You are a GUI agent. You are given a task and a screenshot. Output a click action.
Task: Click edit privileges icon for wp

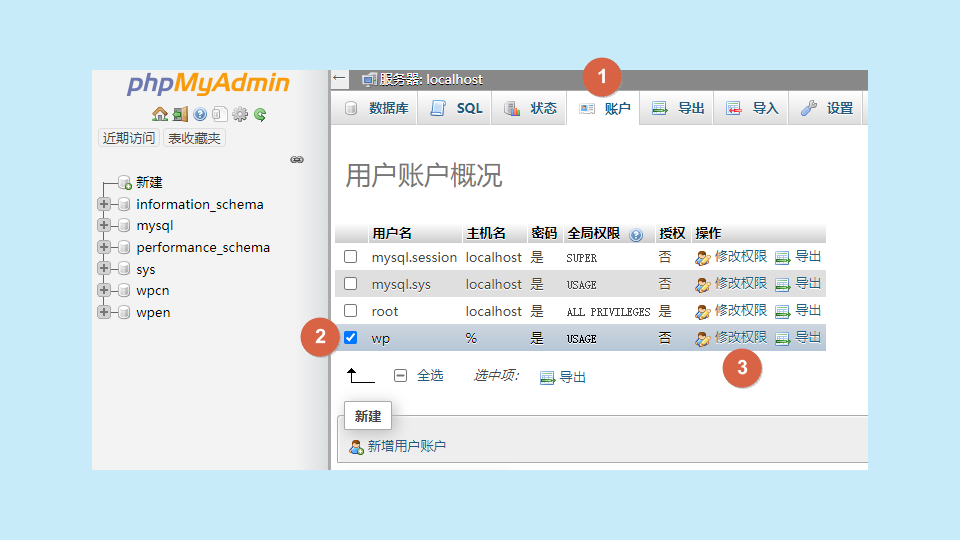(702, 339)
